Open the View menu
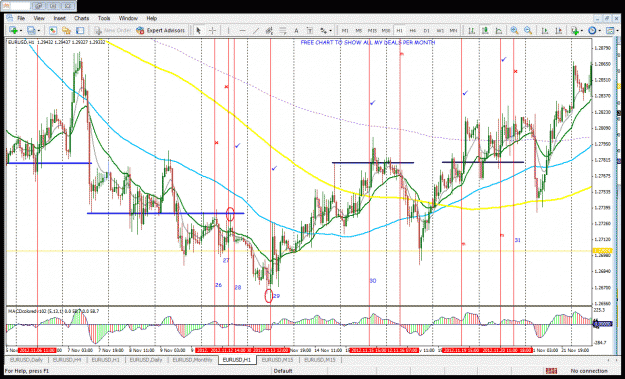Screen dimensions: 625x379 (39, 18)
